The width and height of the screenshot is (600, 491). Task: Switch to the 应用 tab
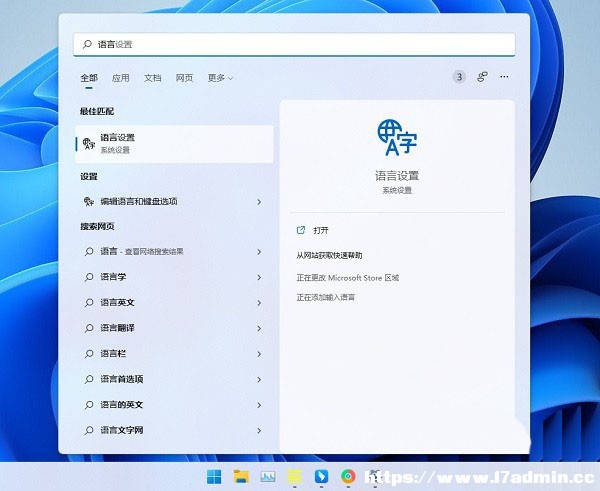point(121,78)
